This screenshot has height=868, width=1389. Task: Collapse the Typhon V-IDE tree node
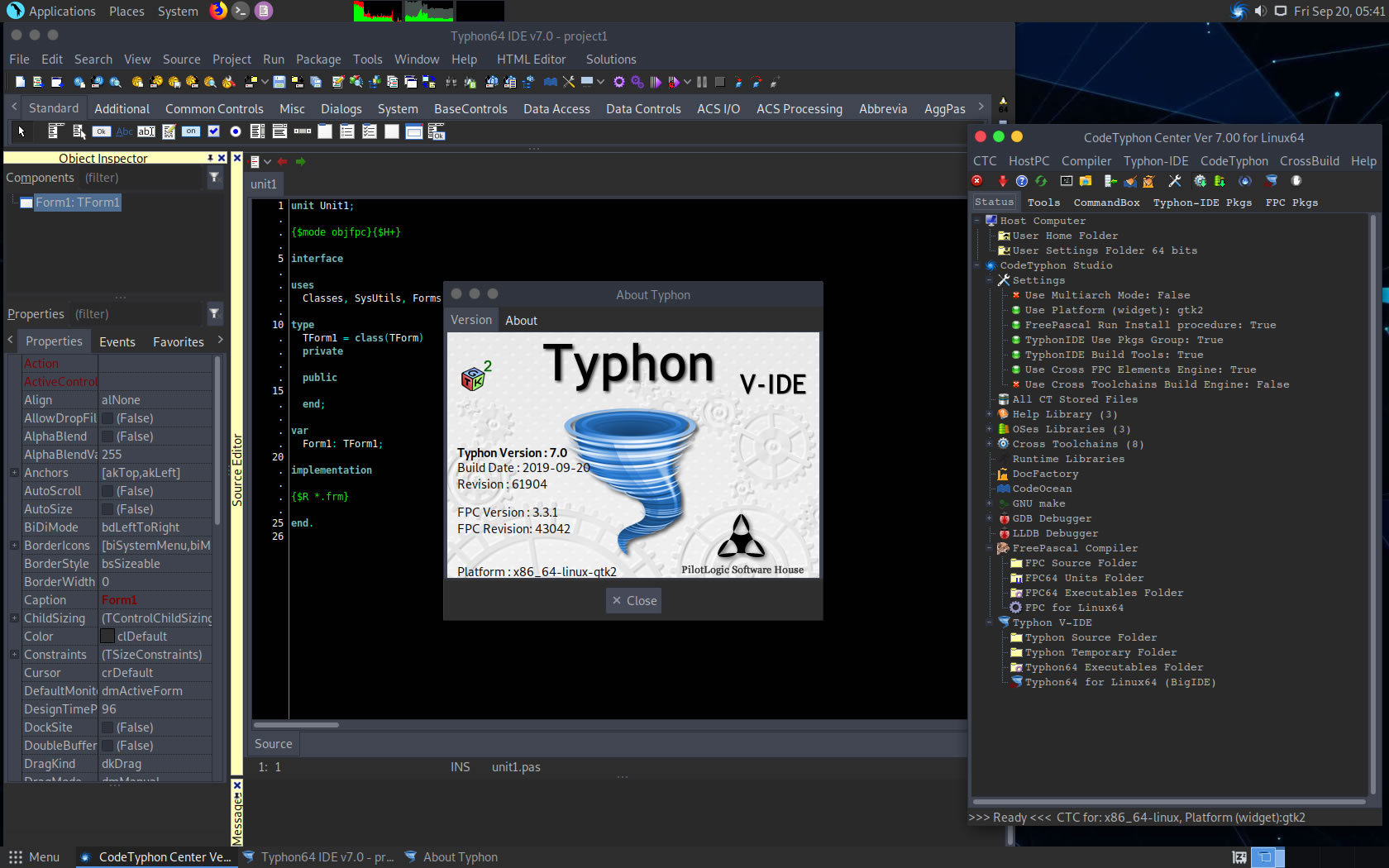[x=990, y=622]
